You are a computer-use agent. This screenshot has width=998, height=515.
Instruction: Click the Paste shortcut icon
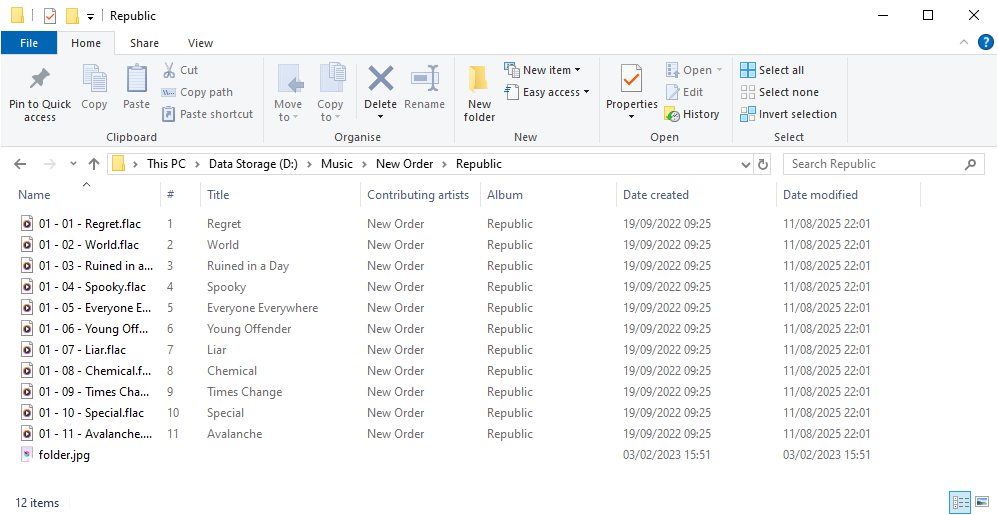169,114
